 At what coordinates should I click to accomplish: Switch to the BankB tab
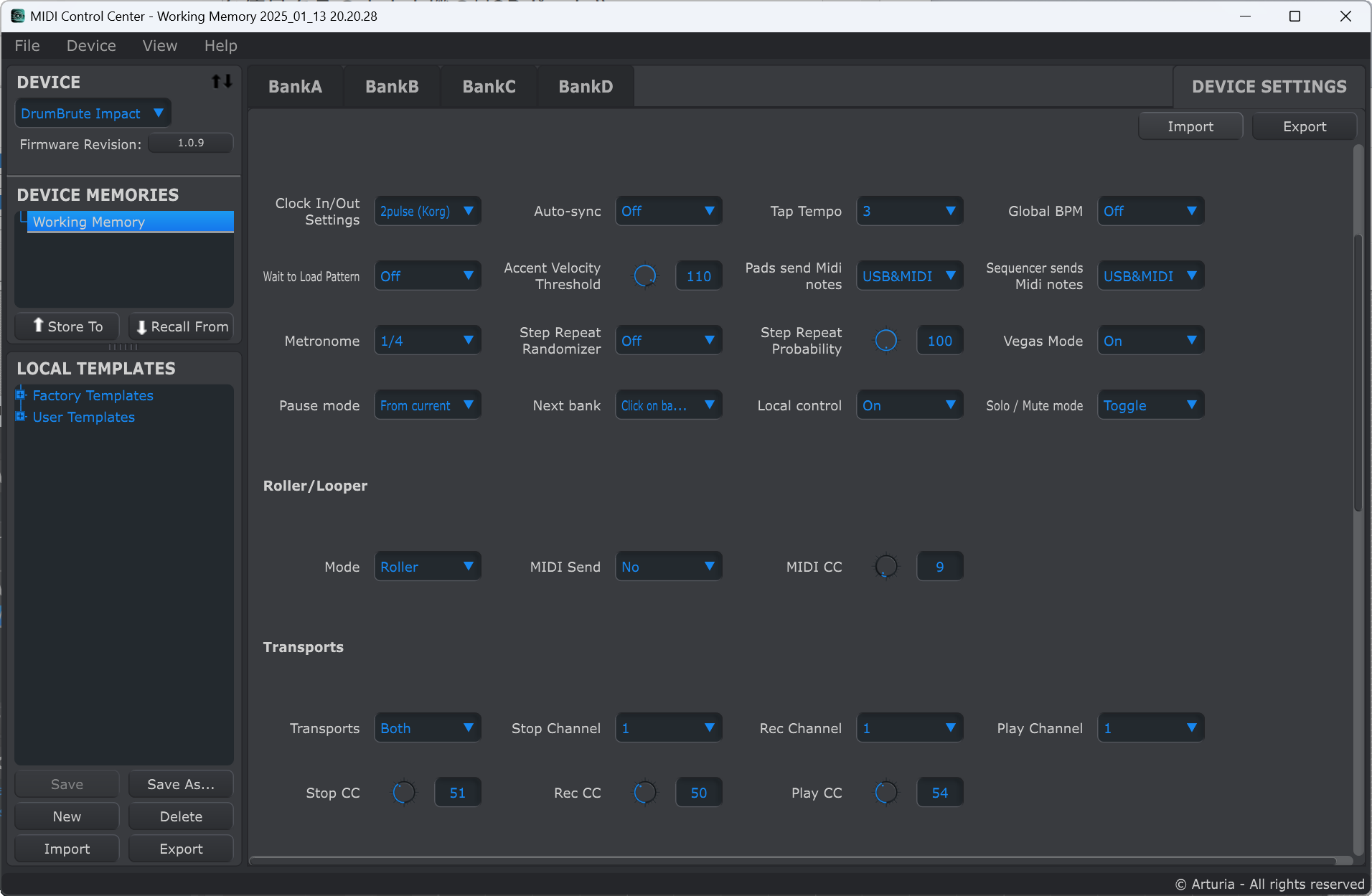392,87
